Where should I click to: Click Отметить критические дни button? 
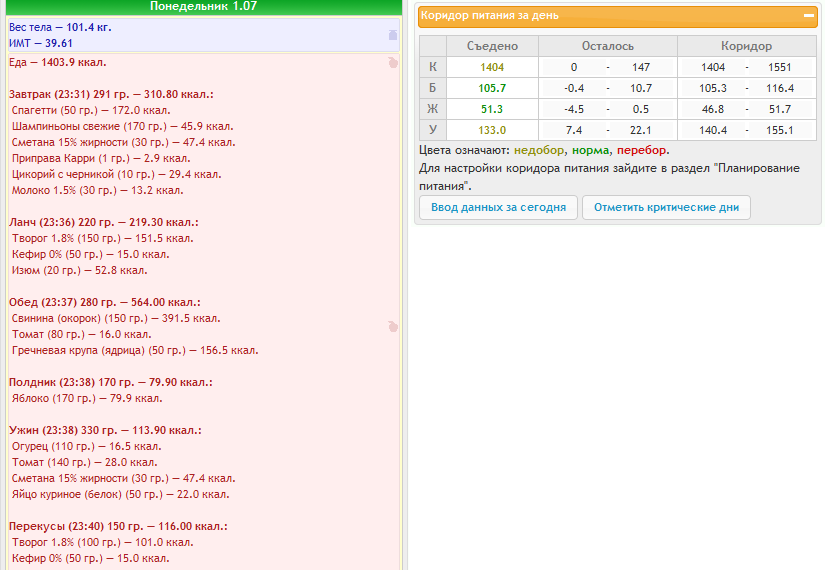666,207
